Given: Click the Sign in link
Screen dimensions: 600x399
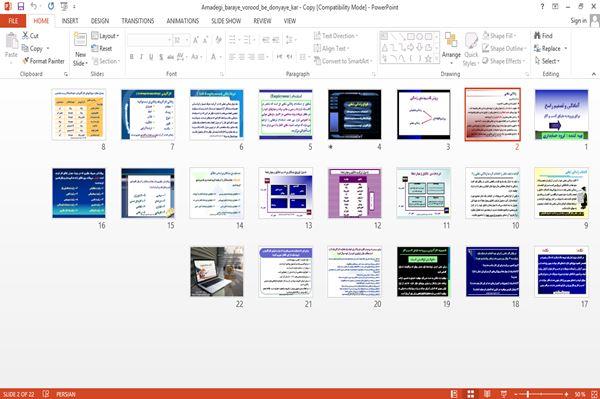Looking at the screenshot, I should 578,21.
